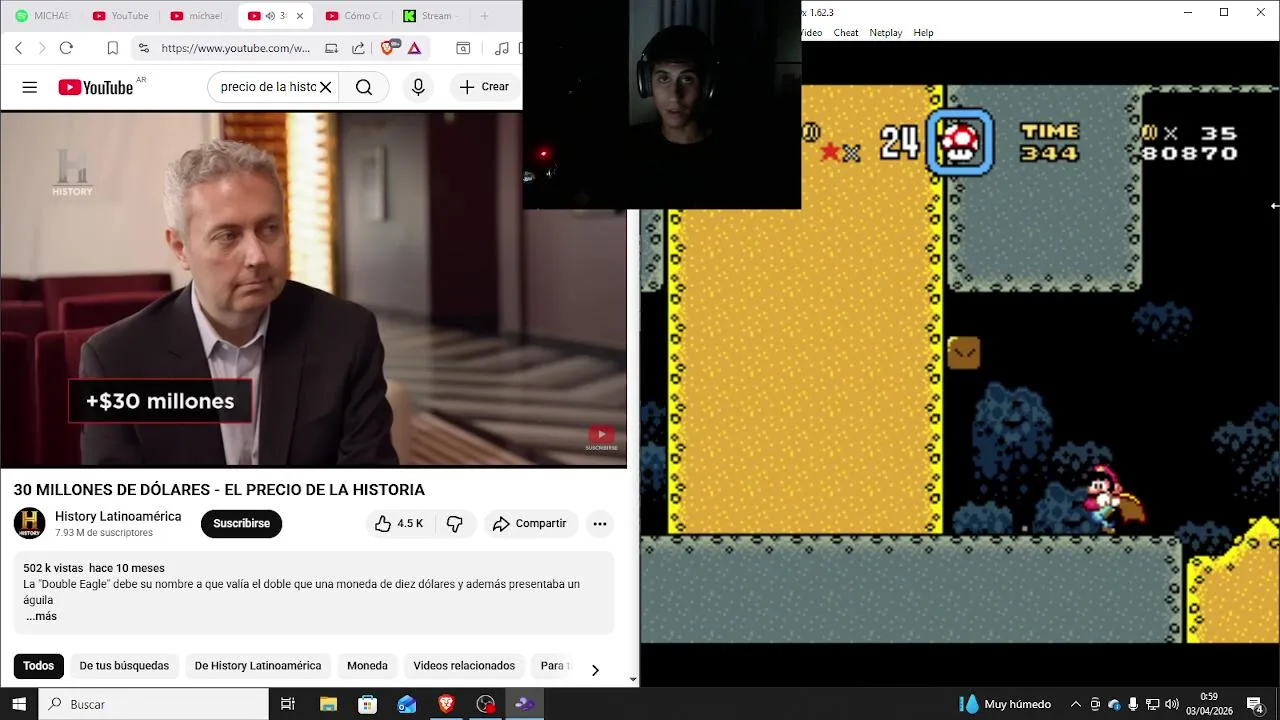Open site settings icon in address bar
The width and height of the screenshot is (1280, 720).
144,48
